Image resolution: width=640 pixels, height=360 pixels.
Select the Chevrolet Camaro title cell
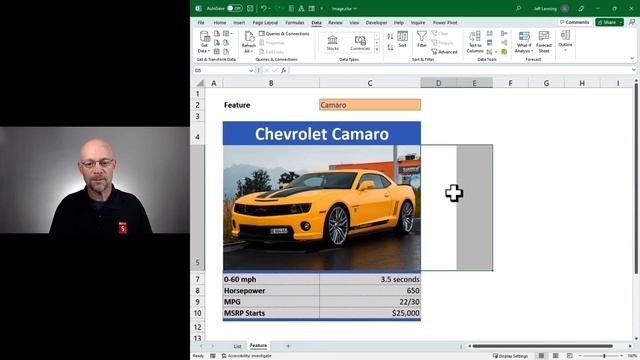pos(322,133)
